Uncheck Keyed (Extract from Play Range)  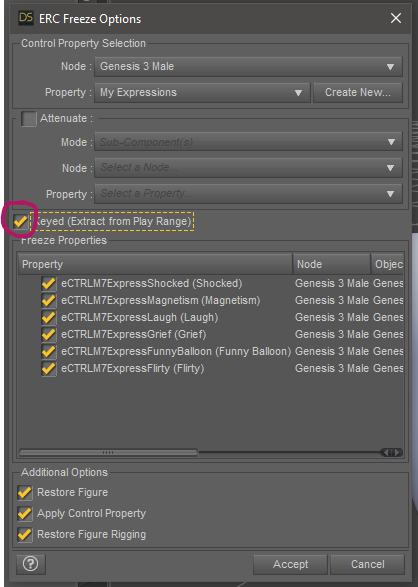click(20, 221)
